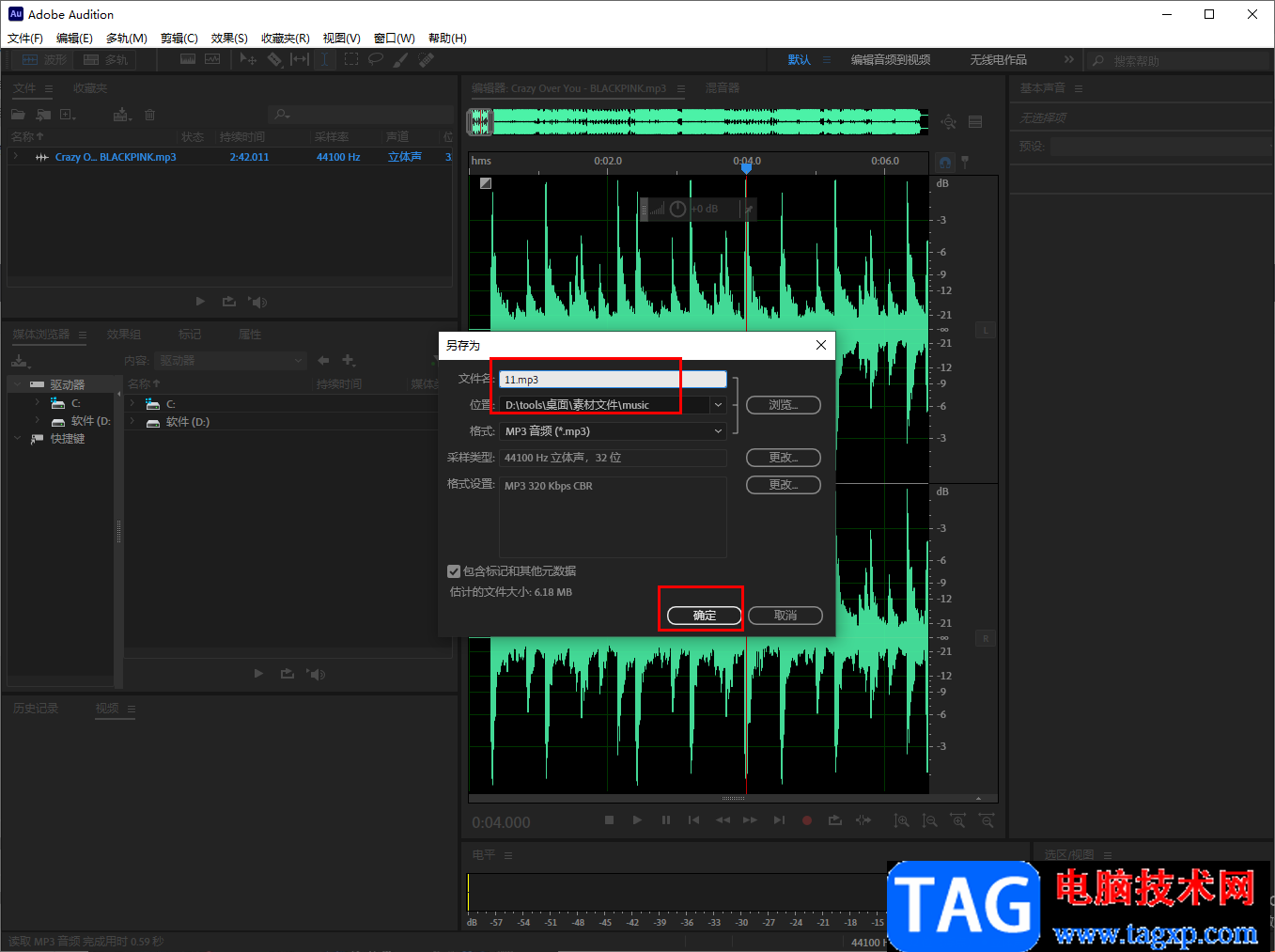Collapse the shortcuts tree node
Viewport: 1275px width, 952px height.
coord(17,438)
